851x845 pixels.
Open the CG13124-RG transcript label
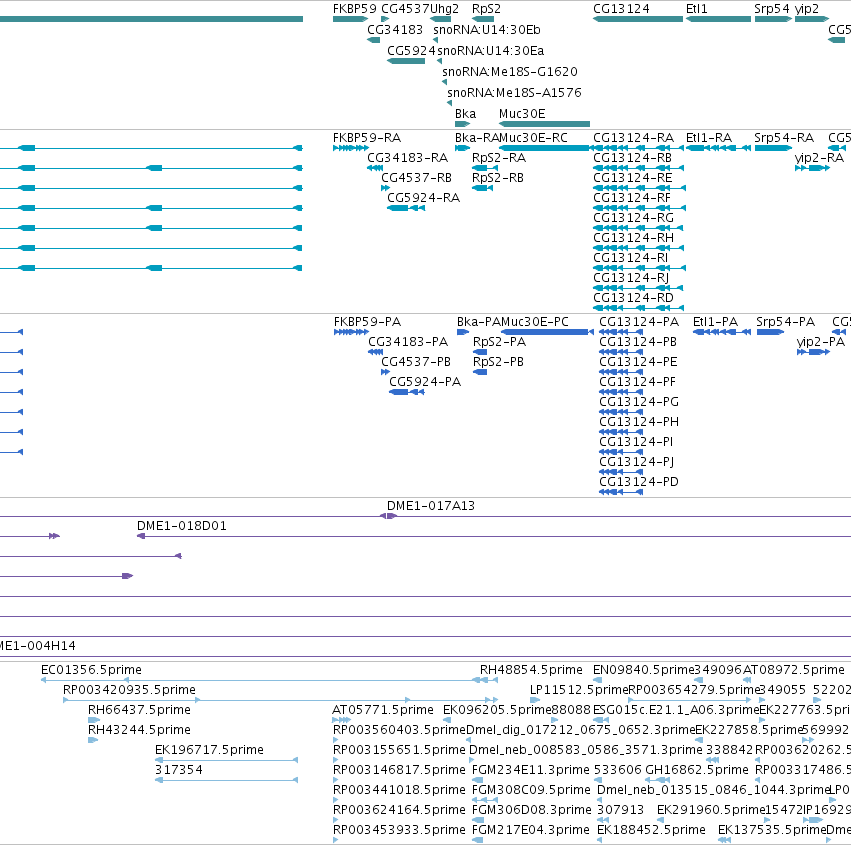pyautogui.click(x=633, y=218)
